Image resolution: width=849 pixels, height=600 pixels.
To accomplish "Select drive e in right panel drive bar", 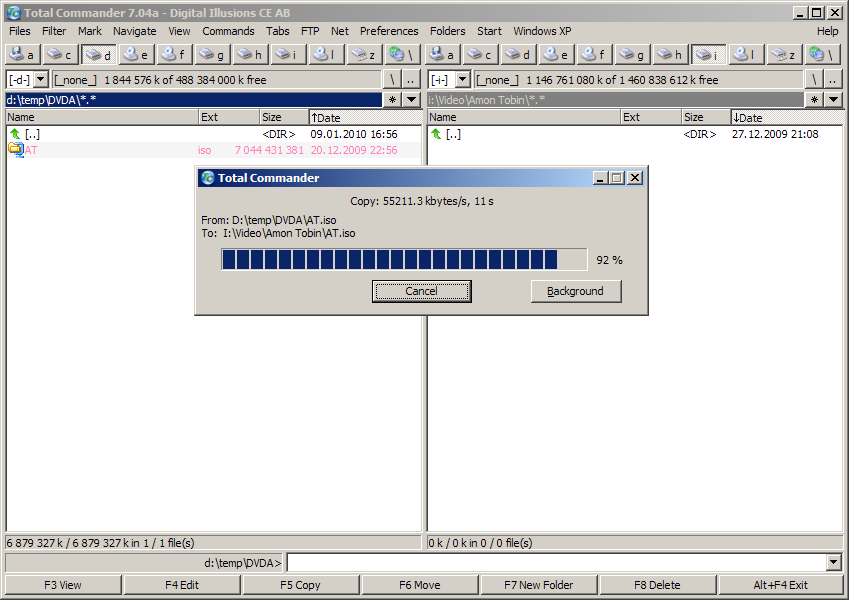I will 557,55.
